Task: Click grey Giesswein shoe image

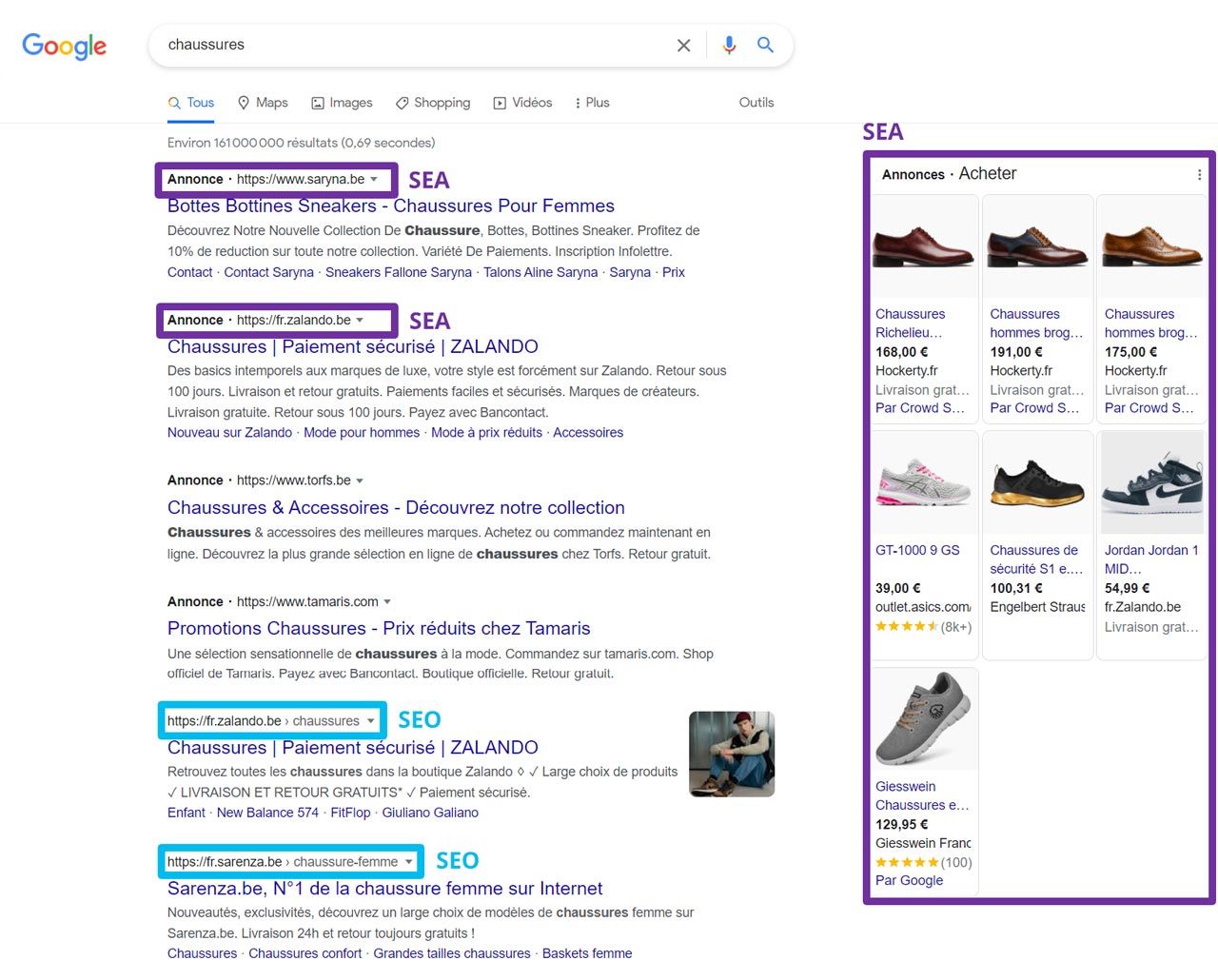Action: click(x=924, y=718)
